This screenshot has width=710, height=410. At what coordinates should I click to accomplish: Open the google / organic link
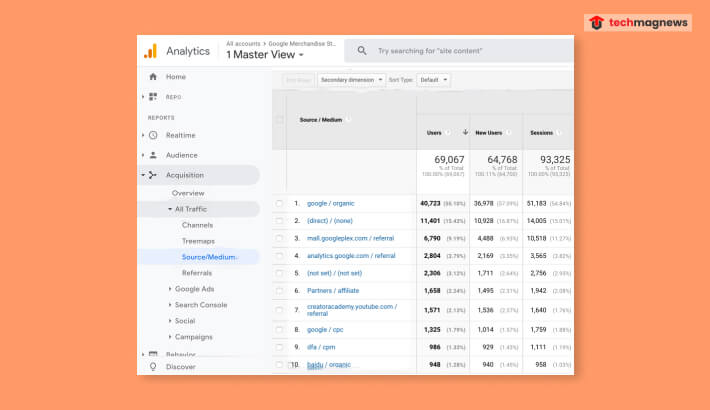pyautogui.click(x=331, y=203)
